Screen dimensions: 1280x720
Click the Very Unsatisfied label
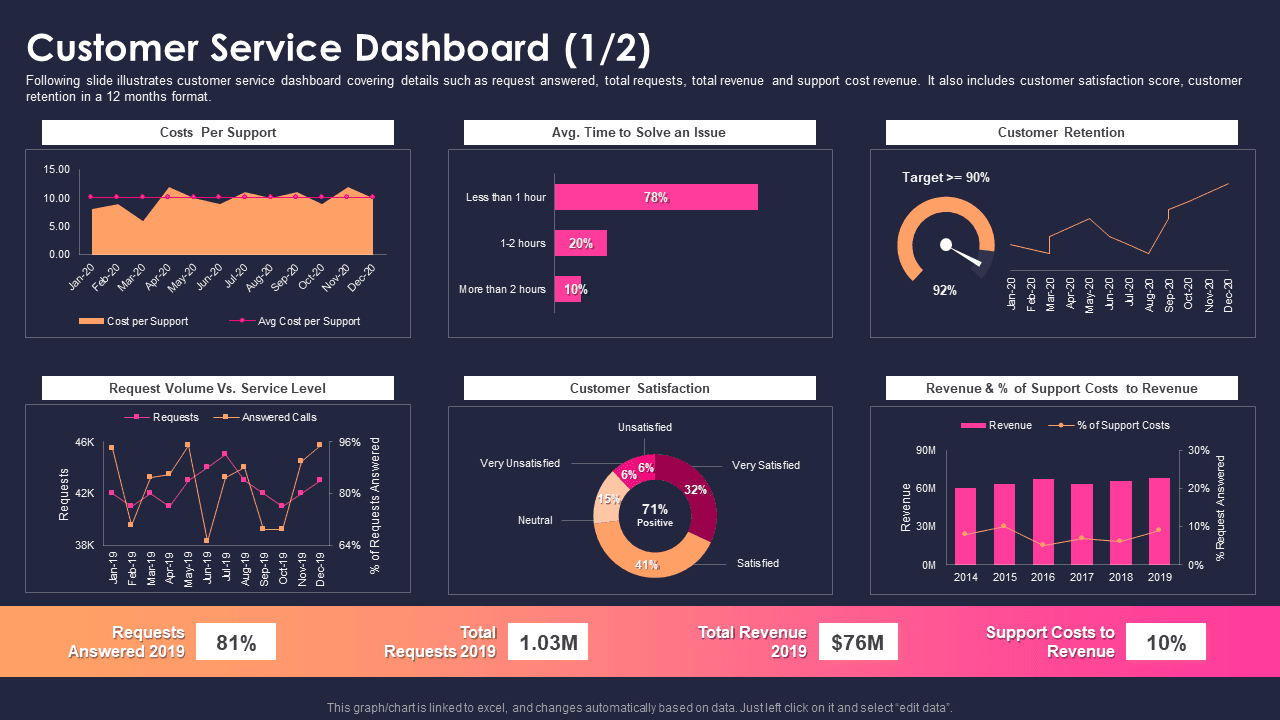pos(520,463)
